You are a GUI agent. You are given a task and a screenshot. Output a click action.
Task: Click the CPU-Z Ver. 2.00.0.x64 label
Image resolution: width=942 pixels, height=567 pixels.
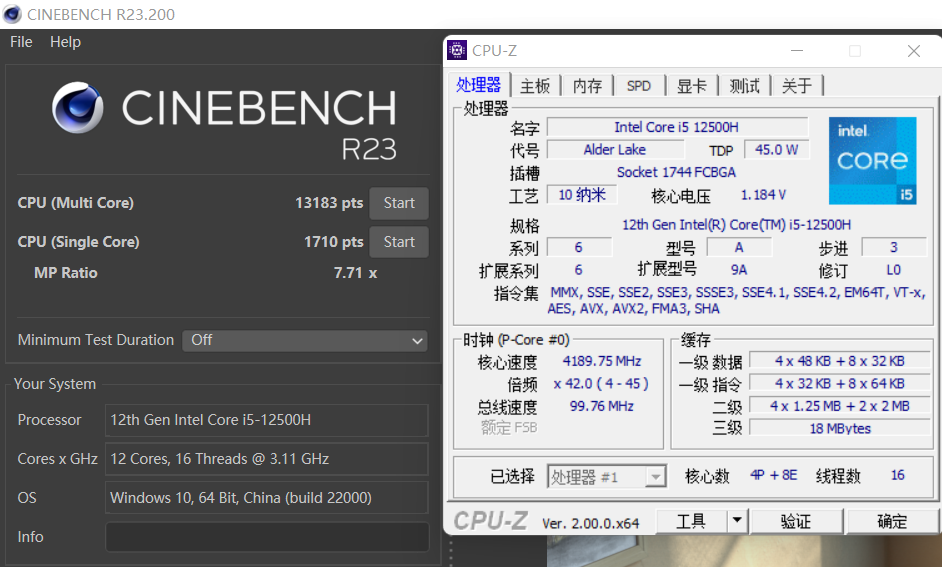591,523
